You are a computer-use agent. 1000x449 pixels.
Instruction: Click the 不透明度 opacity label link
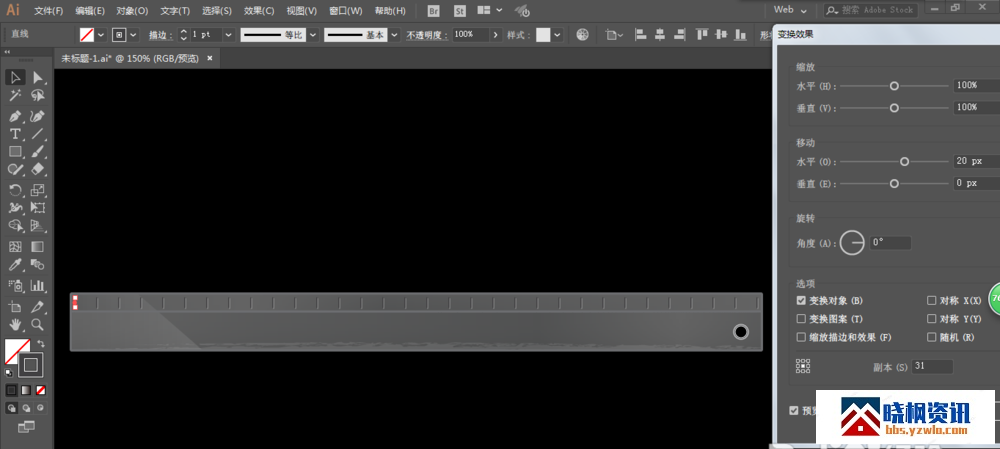(427, 34)
